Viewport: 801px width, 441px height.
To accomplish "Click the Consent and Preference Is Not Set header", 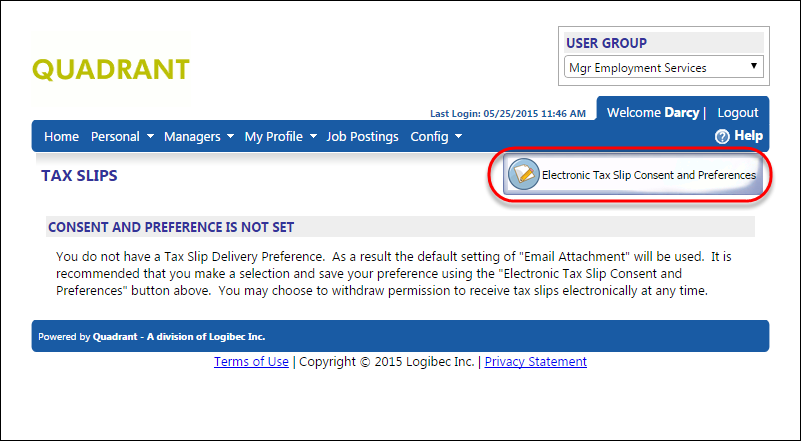I will coord(171,227).
